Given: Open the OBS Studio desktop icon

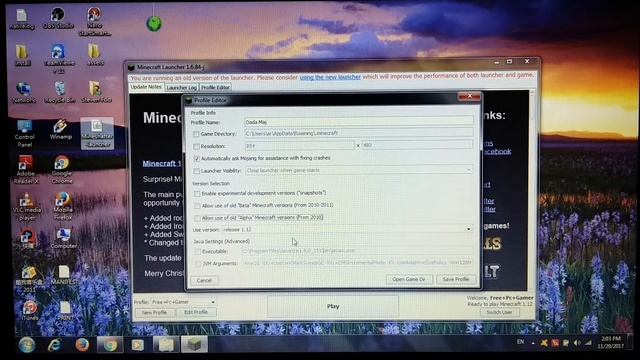Looking at the screenshot, I should coord(58,18).
